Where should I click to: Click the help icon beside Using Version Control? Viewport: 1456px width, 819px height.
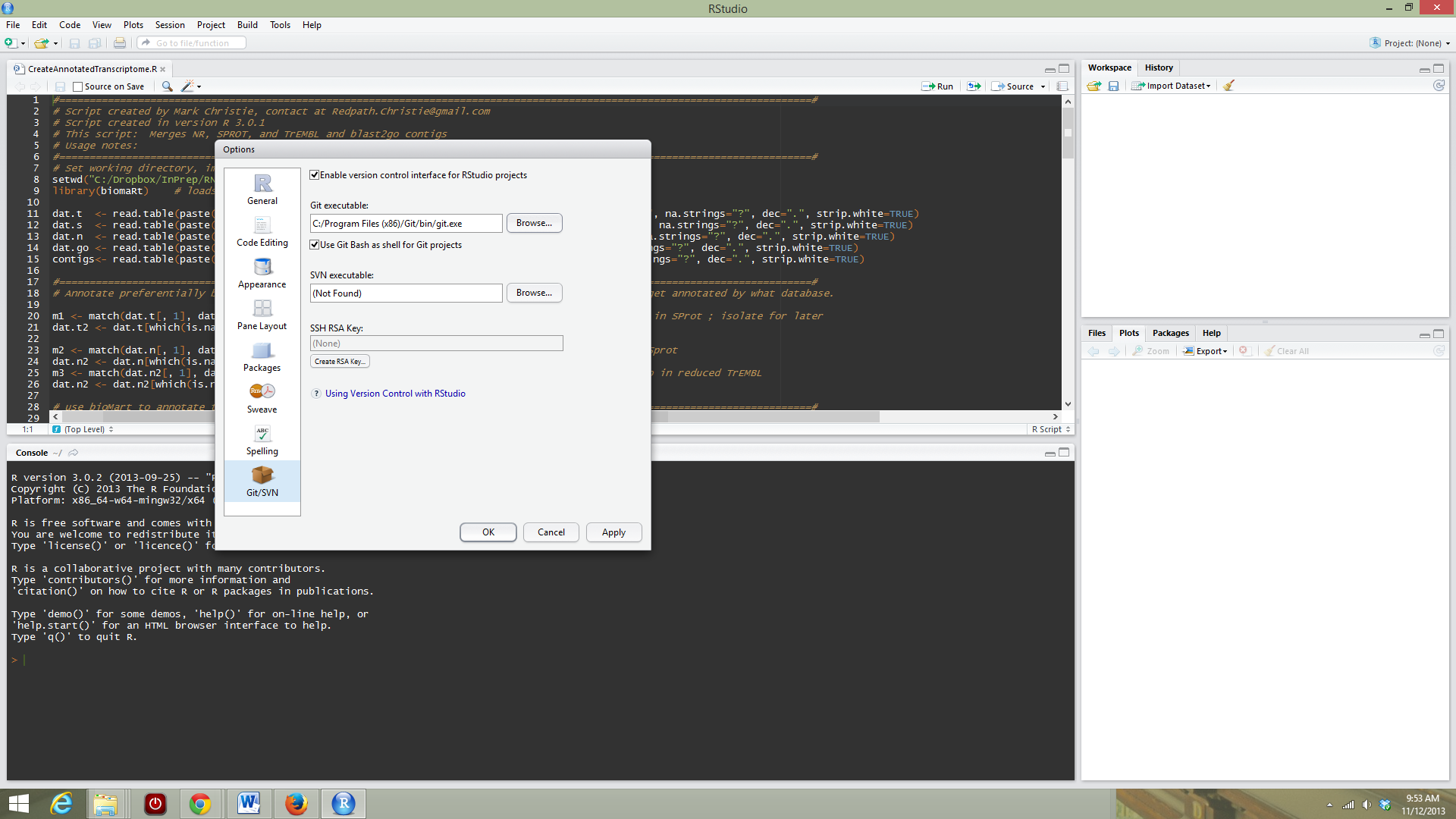point(316,394)
